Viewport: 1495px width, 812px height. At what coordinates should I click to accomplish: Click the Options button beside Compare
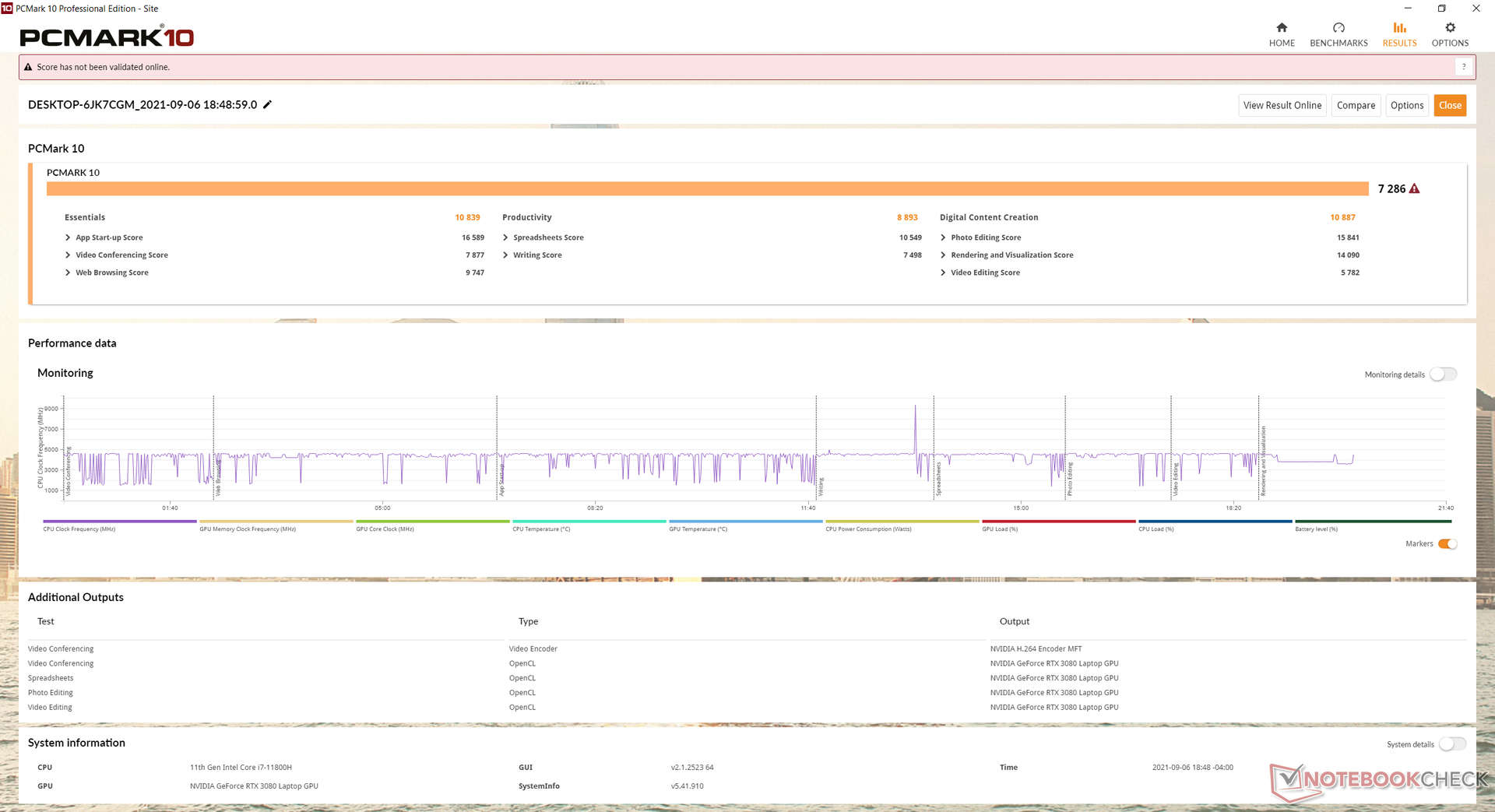(1407, 105)
